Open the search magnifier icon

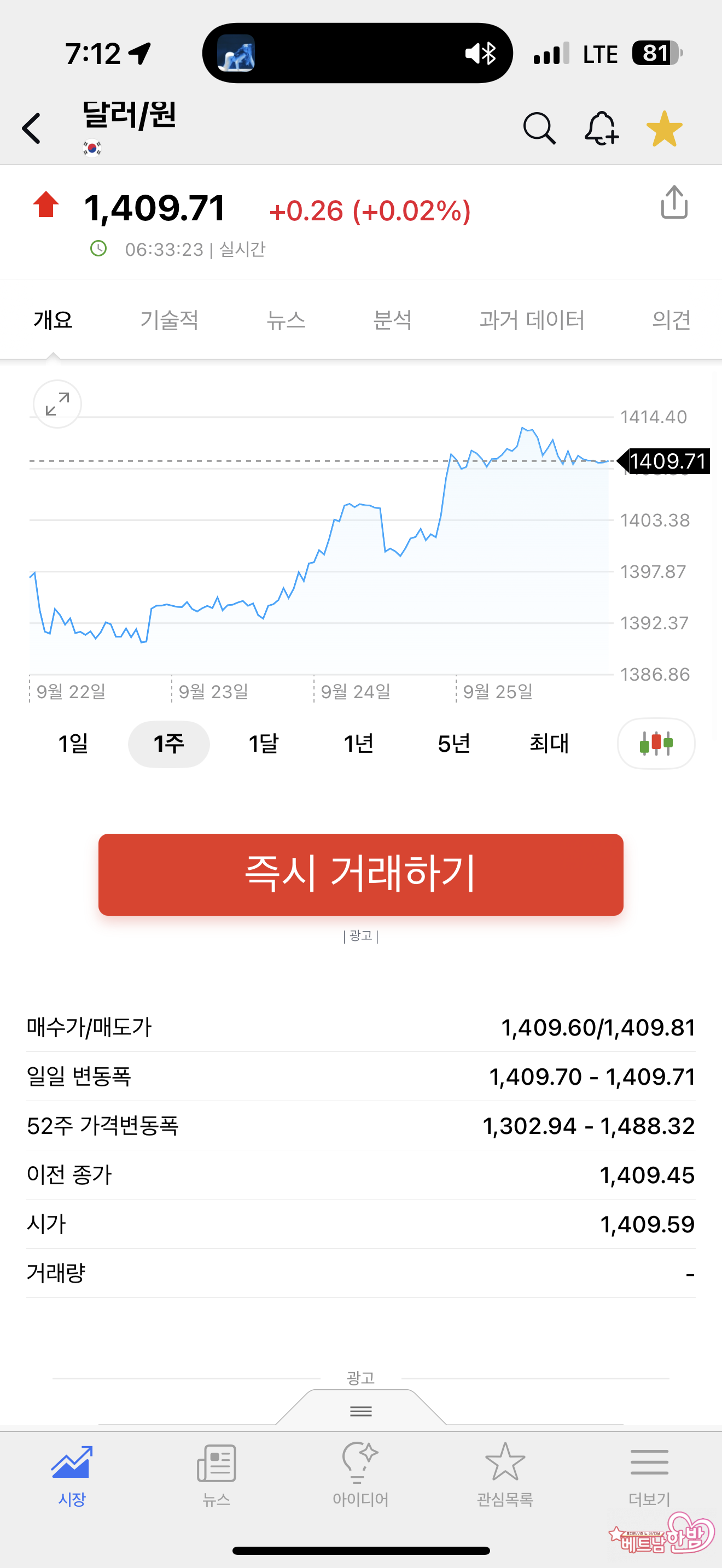(x=539, y=128)
